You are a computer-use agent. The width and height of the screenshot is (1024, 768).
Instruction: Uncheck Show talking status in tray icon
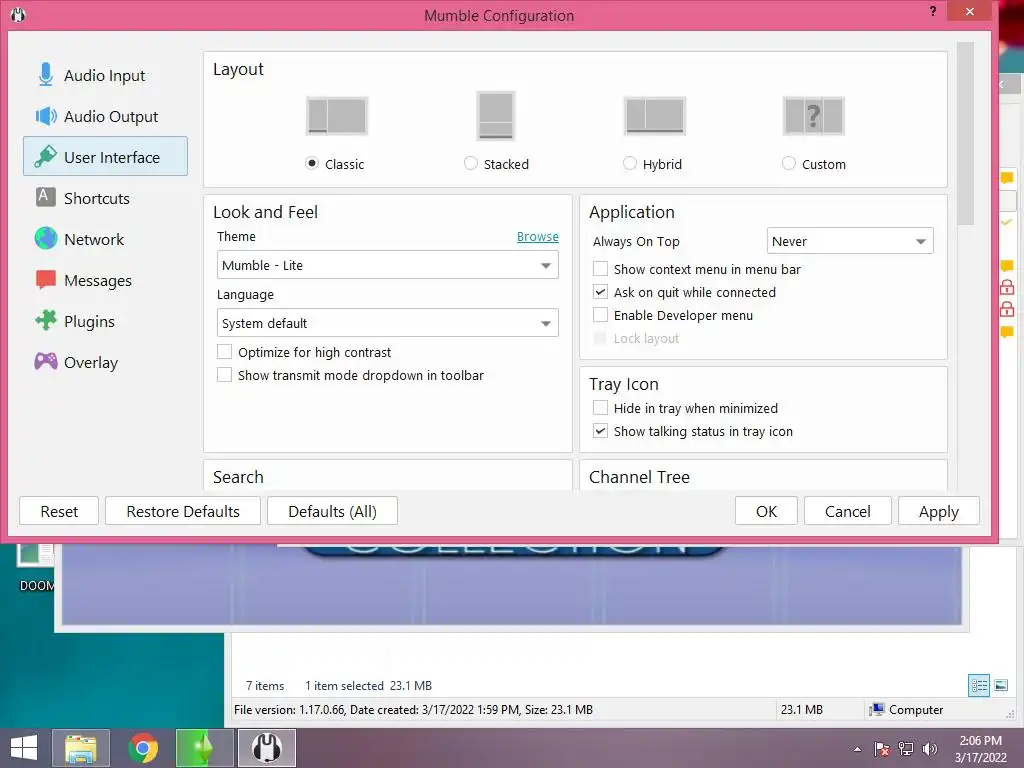[600, 431]
